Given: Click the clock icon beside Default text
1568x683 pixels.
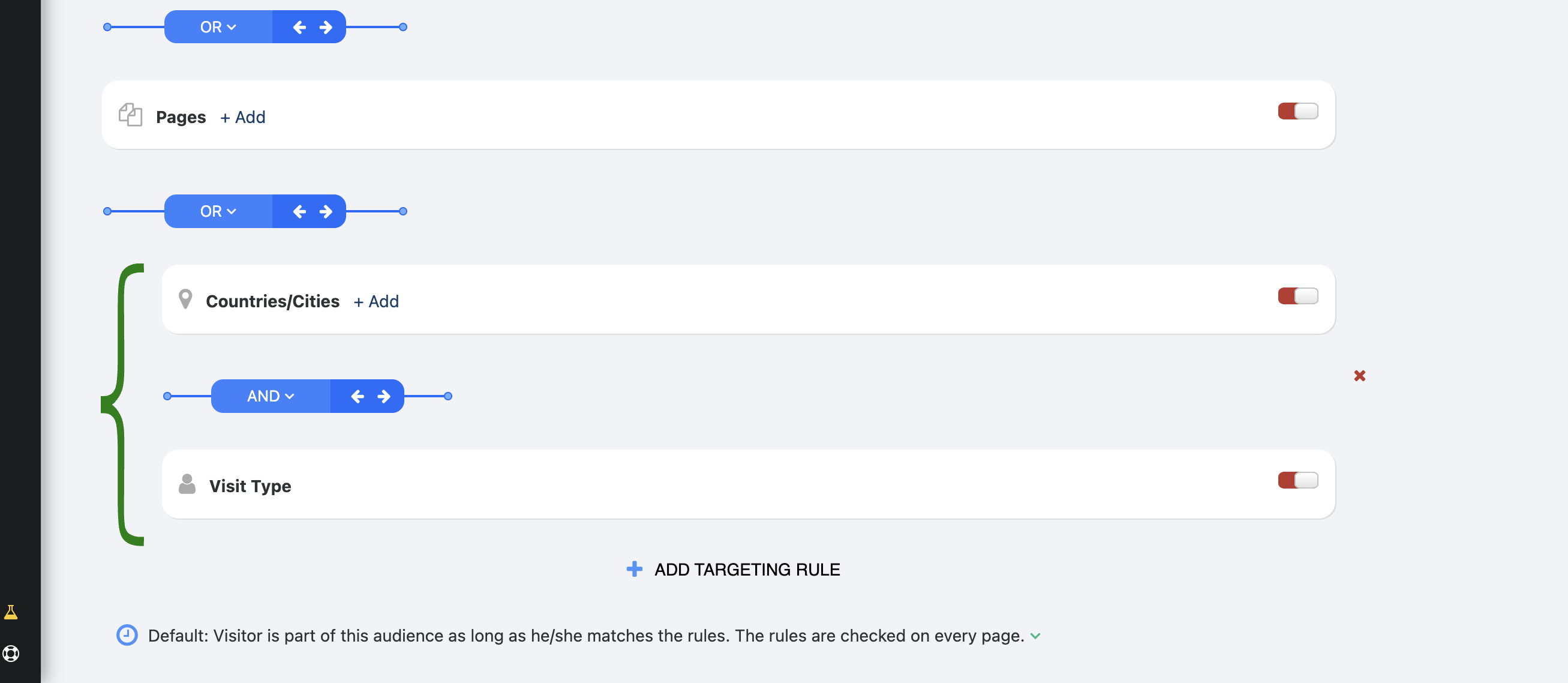Looking at the screenshot, I should click(127, 635).
